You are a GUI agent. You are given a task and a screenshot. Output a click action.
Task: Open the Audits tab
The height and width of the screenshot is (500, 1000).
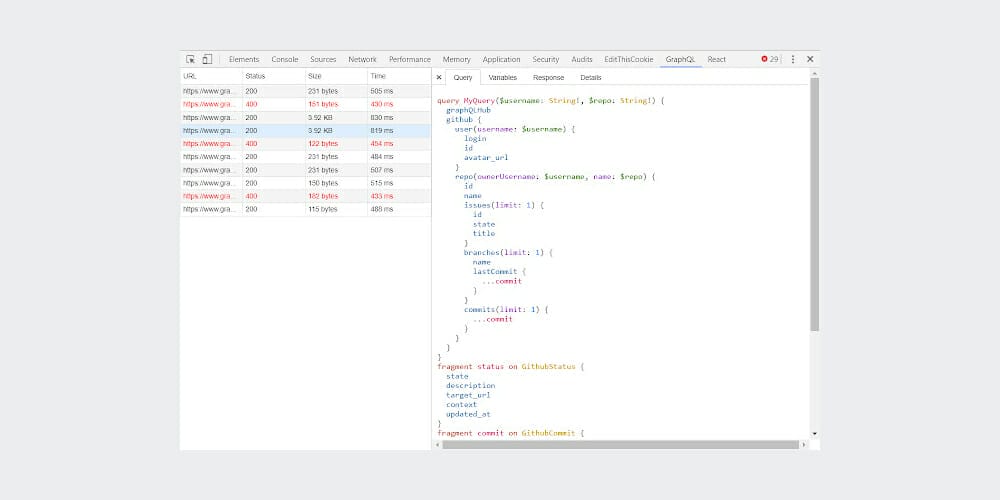click(x=582, y=59)
